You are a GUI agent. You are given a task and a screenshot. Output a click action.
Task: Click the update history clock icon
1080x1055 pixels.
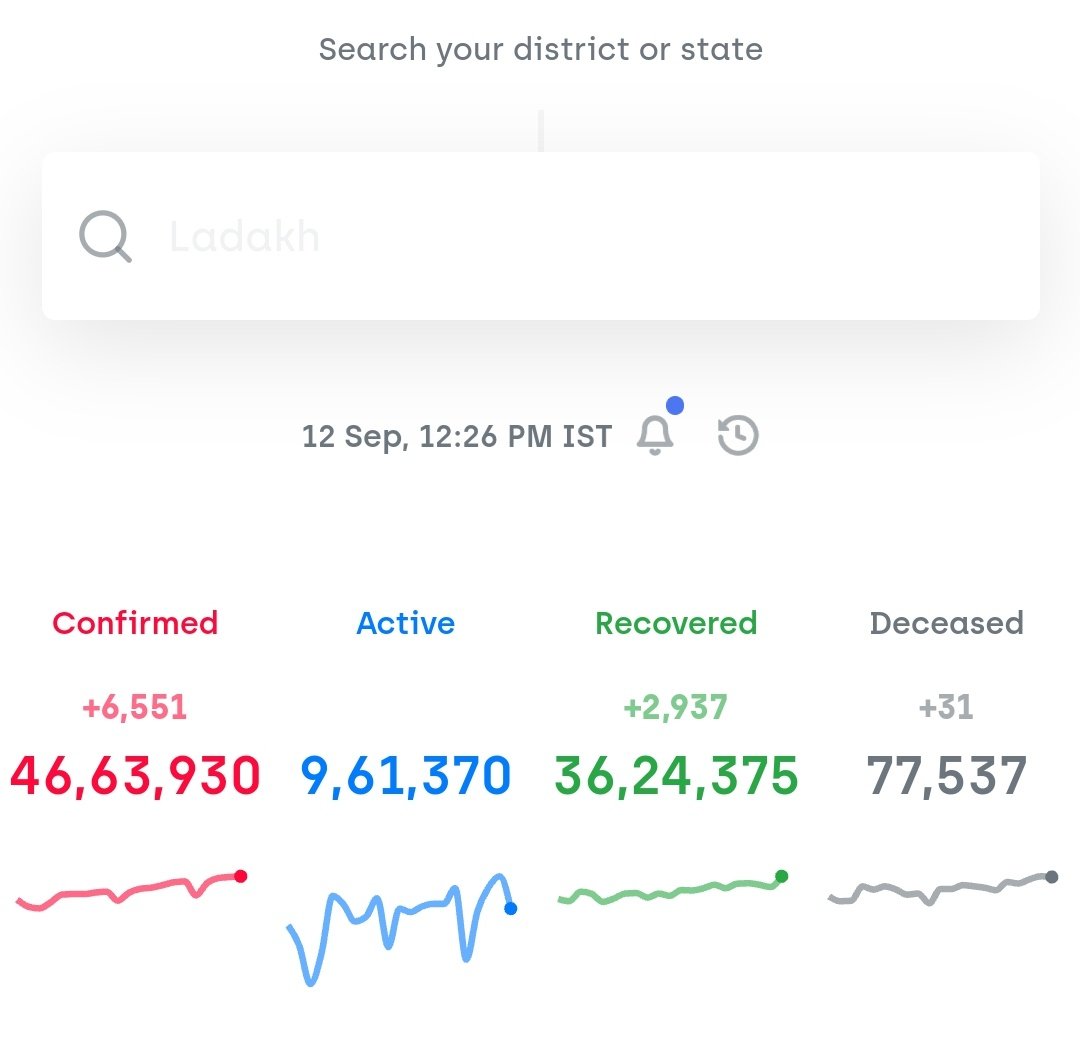(736, 434)
